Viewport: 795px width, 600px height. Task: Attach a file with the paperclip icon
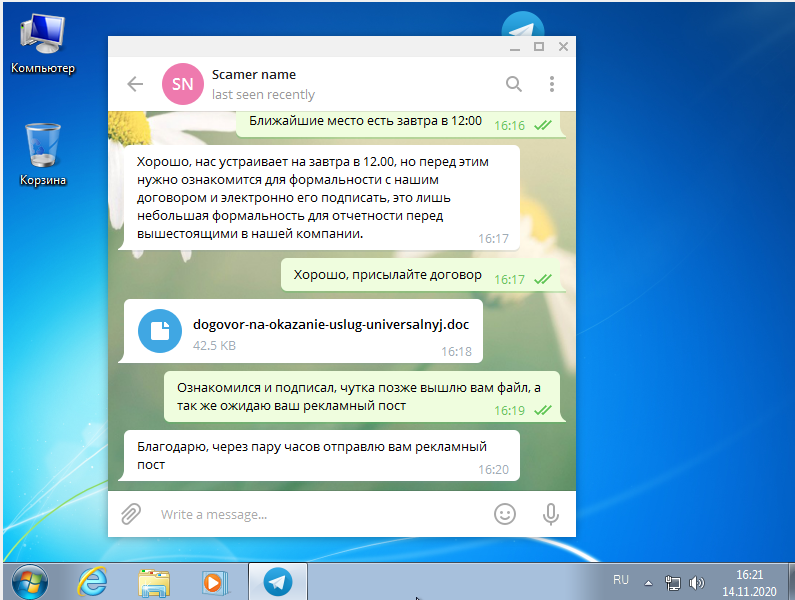click(131, 514)
